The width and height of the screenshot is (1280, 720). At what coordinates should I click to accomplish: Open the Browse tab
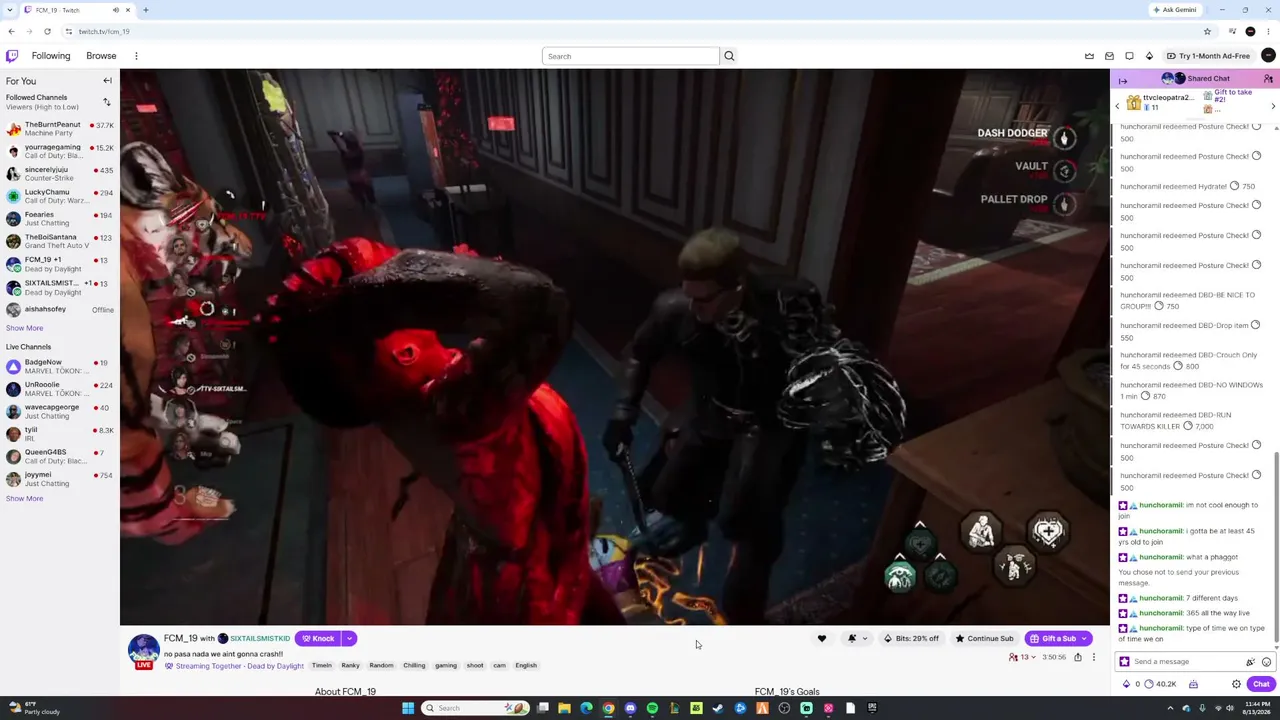tap(101, 56)
